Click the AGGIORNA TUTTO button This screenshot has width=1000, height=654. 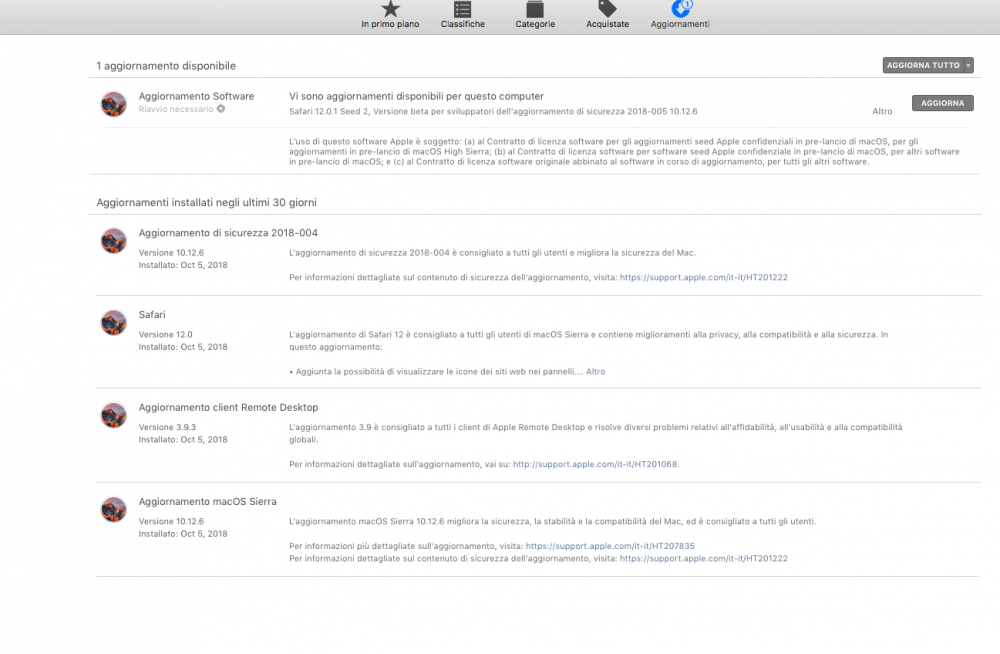pos(923,65)
